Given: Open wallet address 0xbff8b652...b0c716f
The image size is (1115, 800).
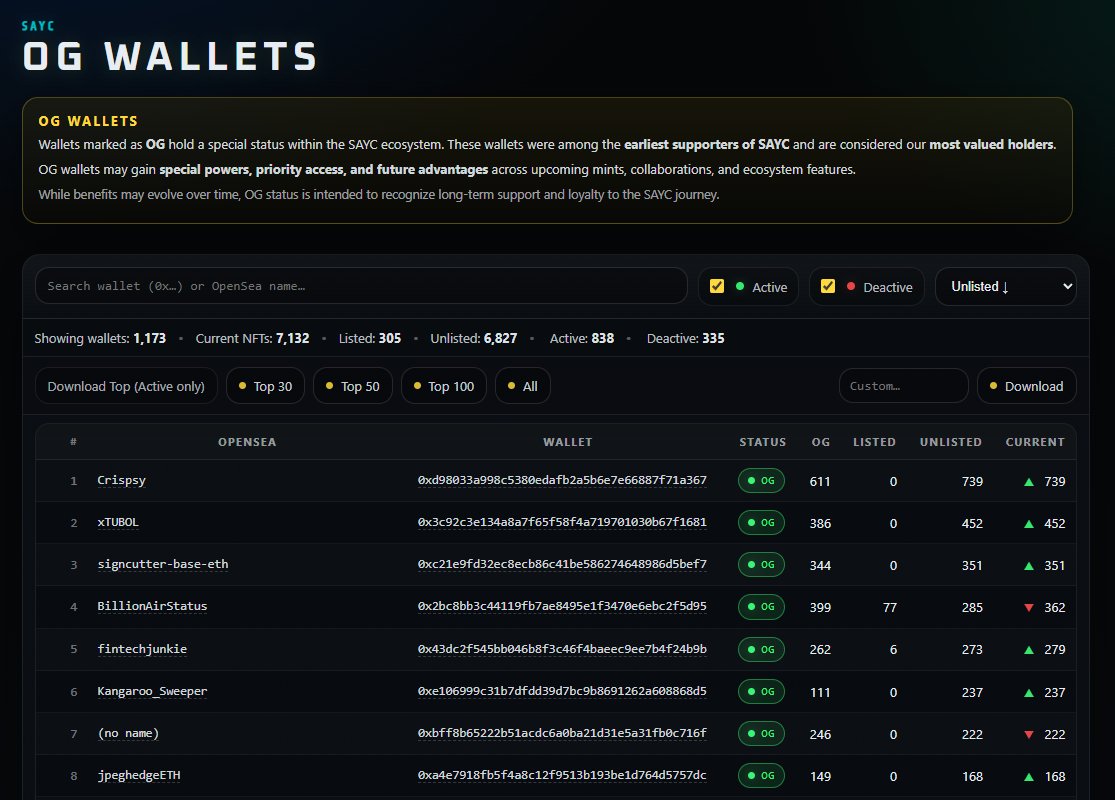Looking at the screenshot, I should click(562, 733).
